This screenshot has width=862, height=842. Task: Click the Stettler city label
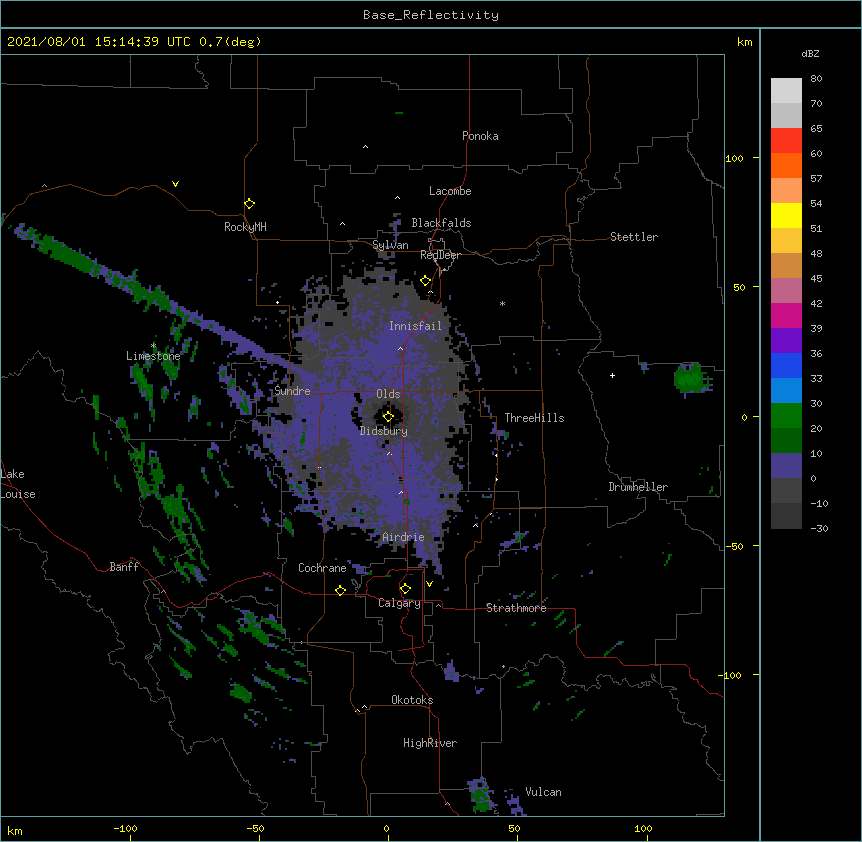click(x=634, y=237)
